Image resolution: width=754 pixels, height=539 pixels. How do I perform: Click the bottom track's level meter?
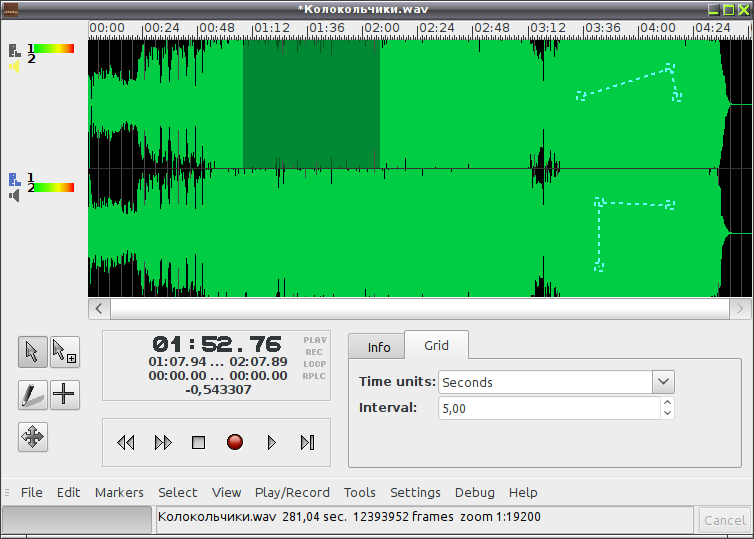click(54, 188)
